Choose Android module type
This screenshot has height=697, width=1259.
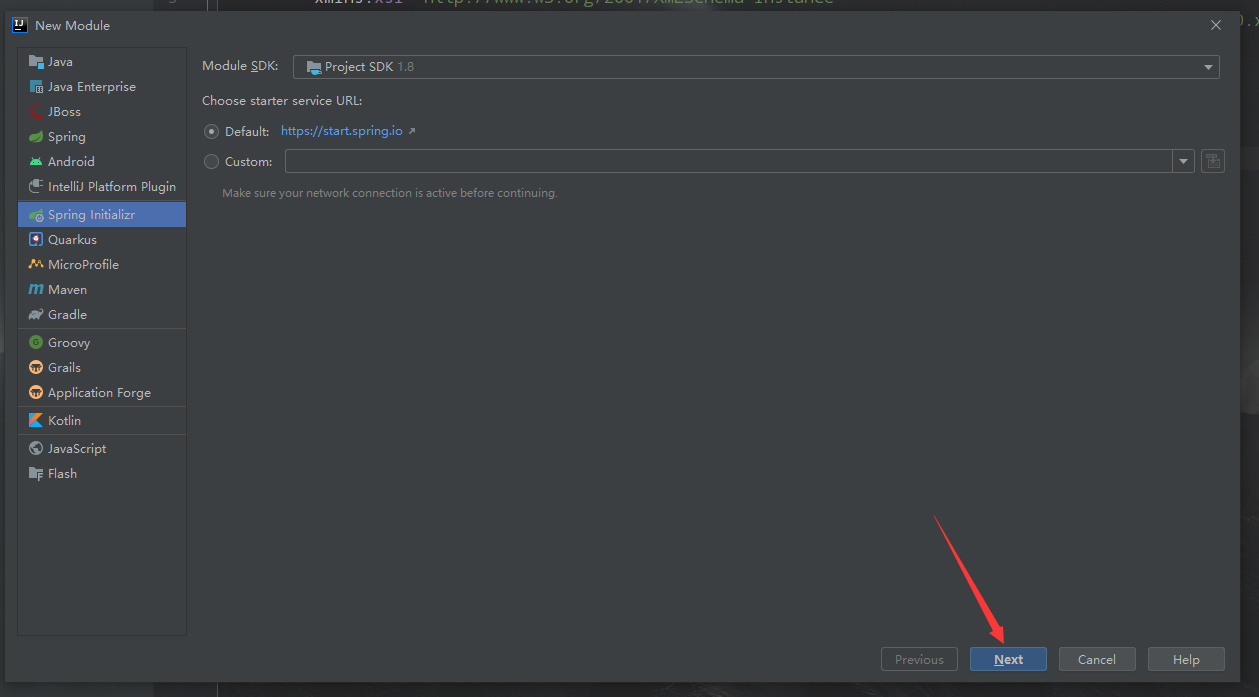click(x=102, y=162)
